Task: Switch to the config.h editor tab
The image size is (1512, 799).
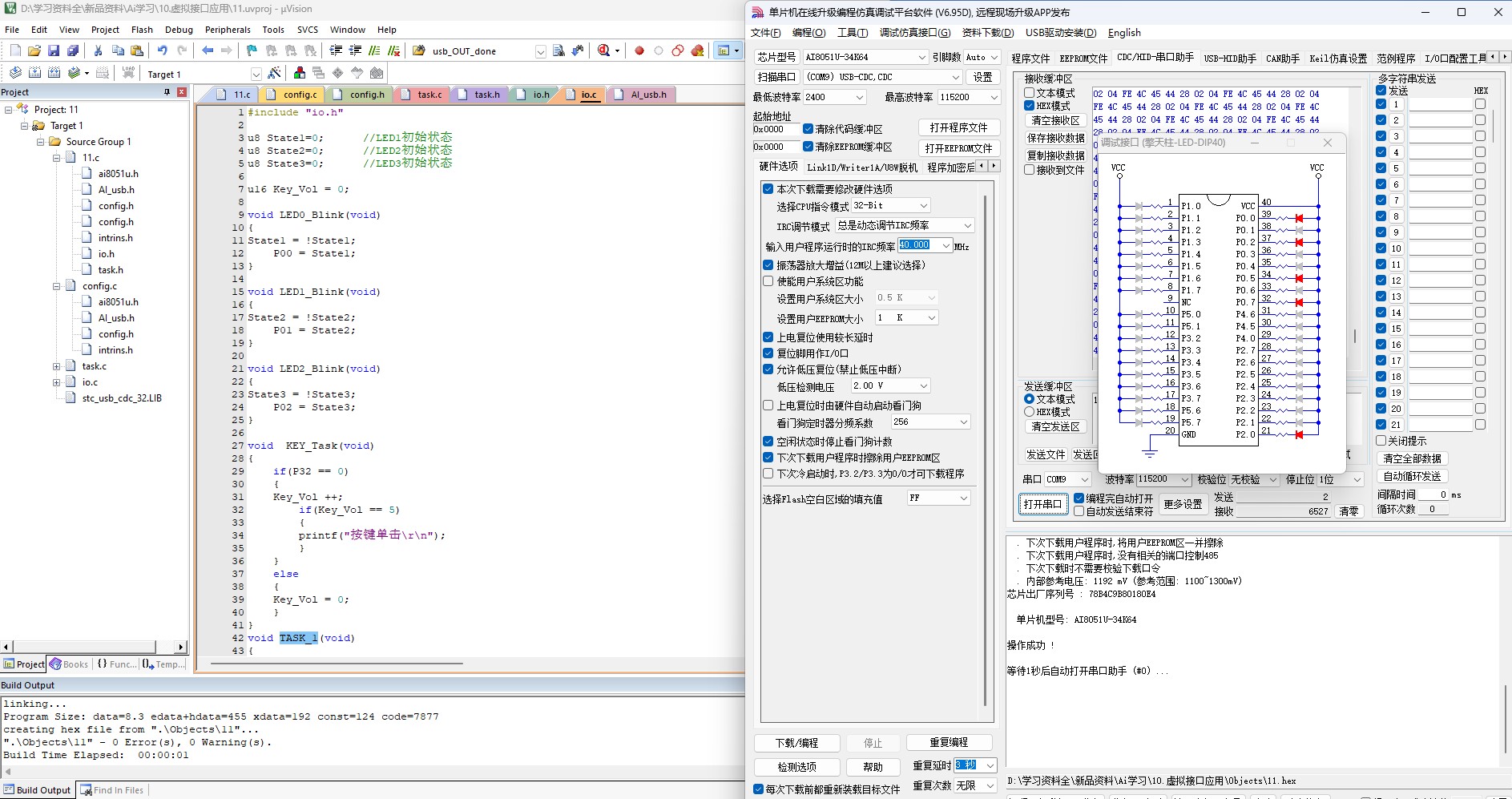Action: [367, 95]
